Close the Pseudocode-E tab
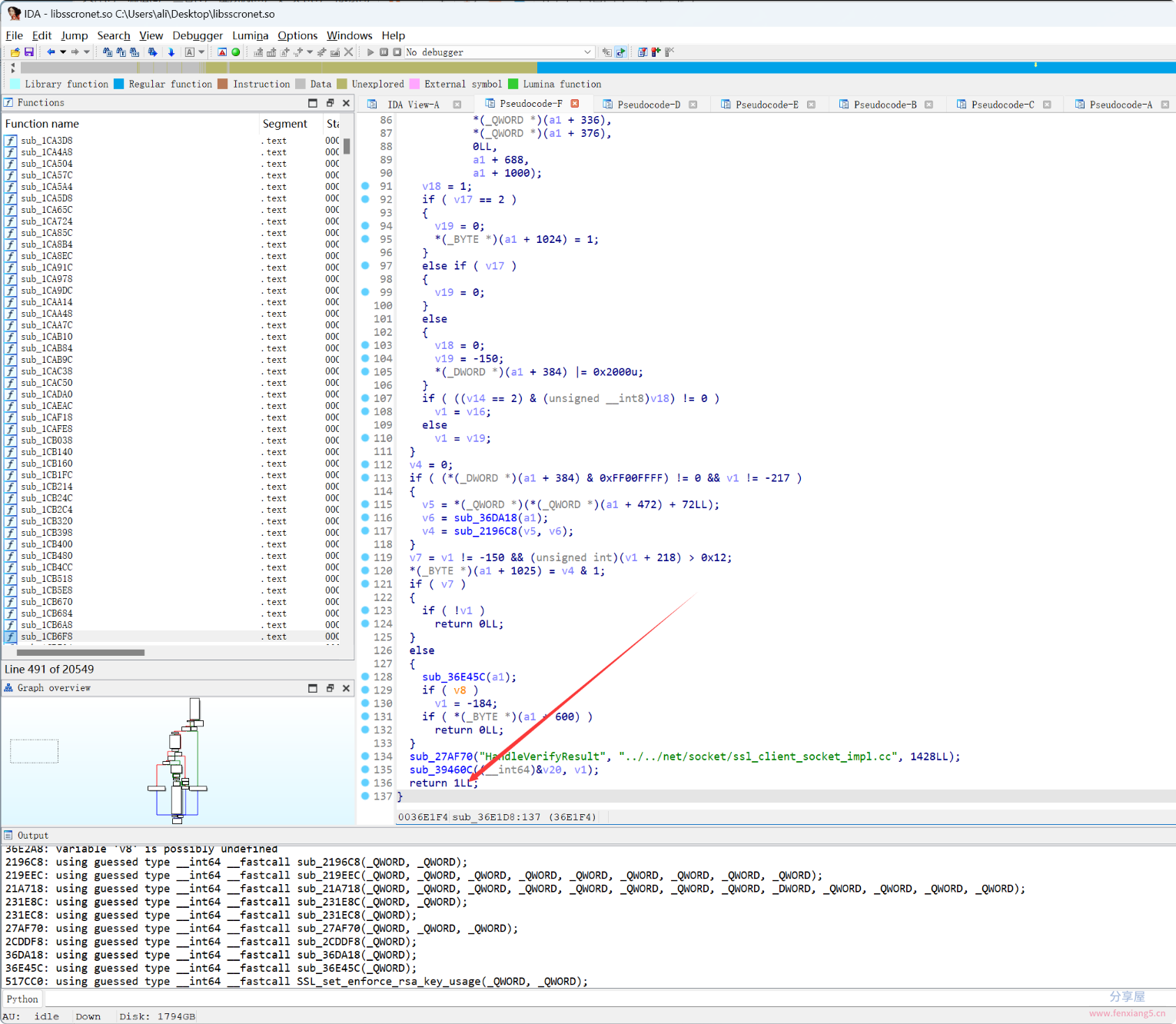 pyautogui.click(x=811, y=105)
